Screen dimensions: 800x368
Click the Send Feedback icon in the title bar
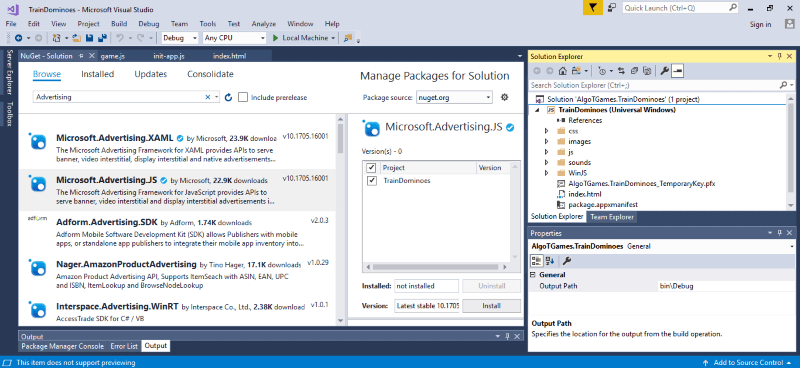click(612, 8)
